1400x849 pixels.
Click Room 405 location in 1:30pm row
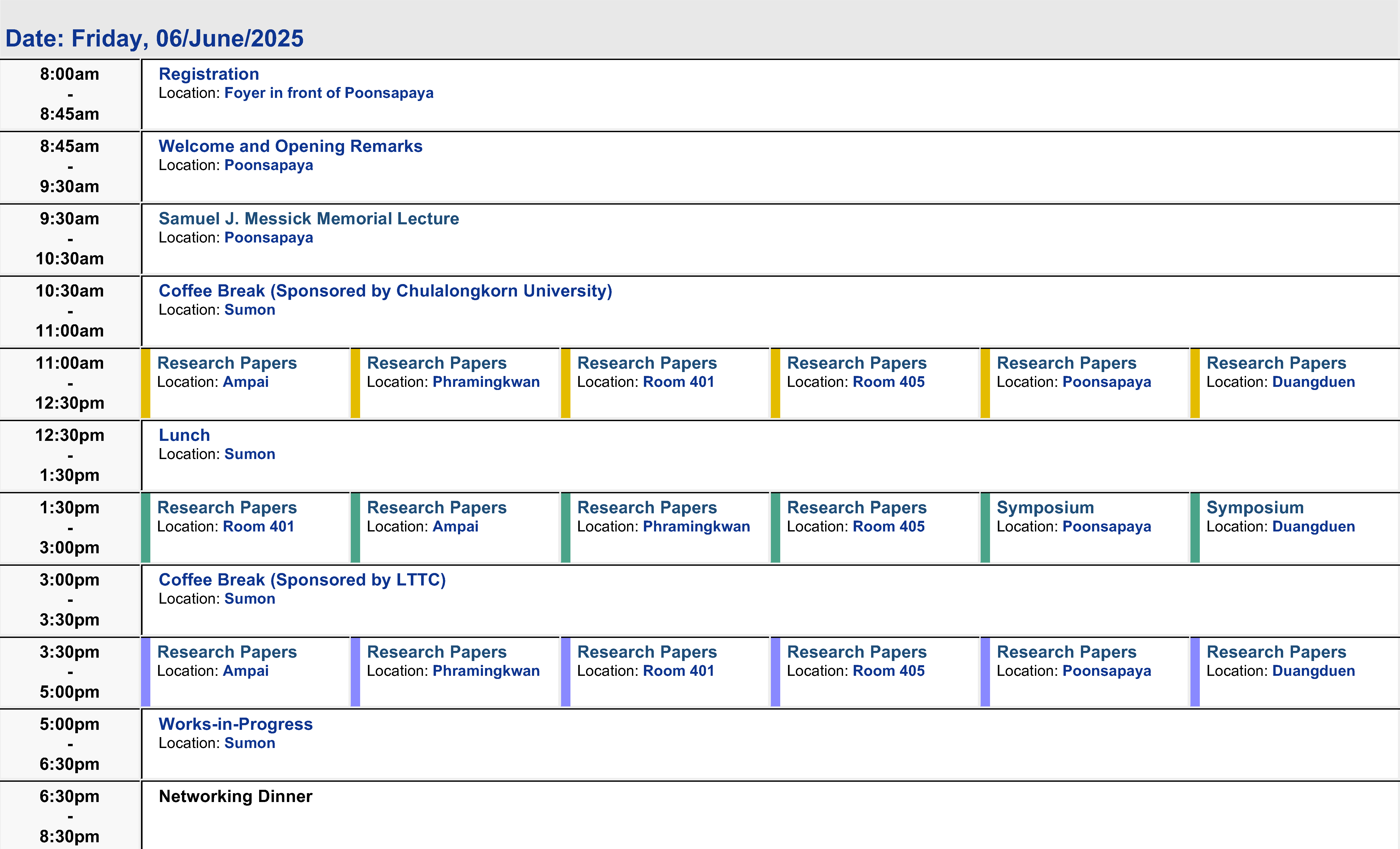click(889, 526)
